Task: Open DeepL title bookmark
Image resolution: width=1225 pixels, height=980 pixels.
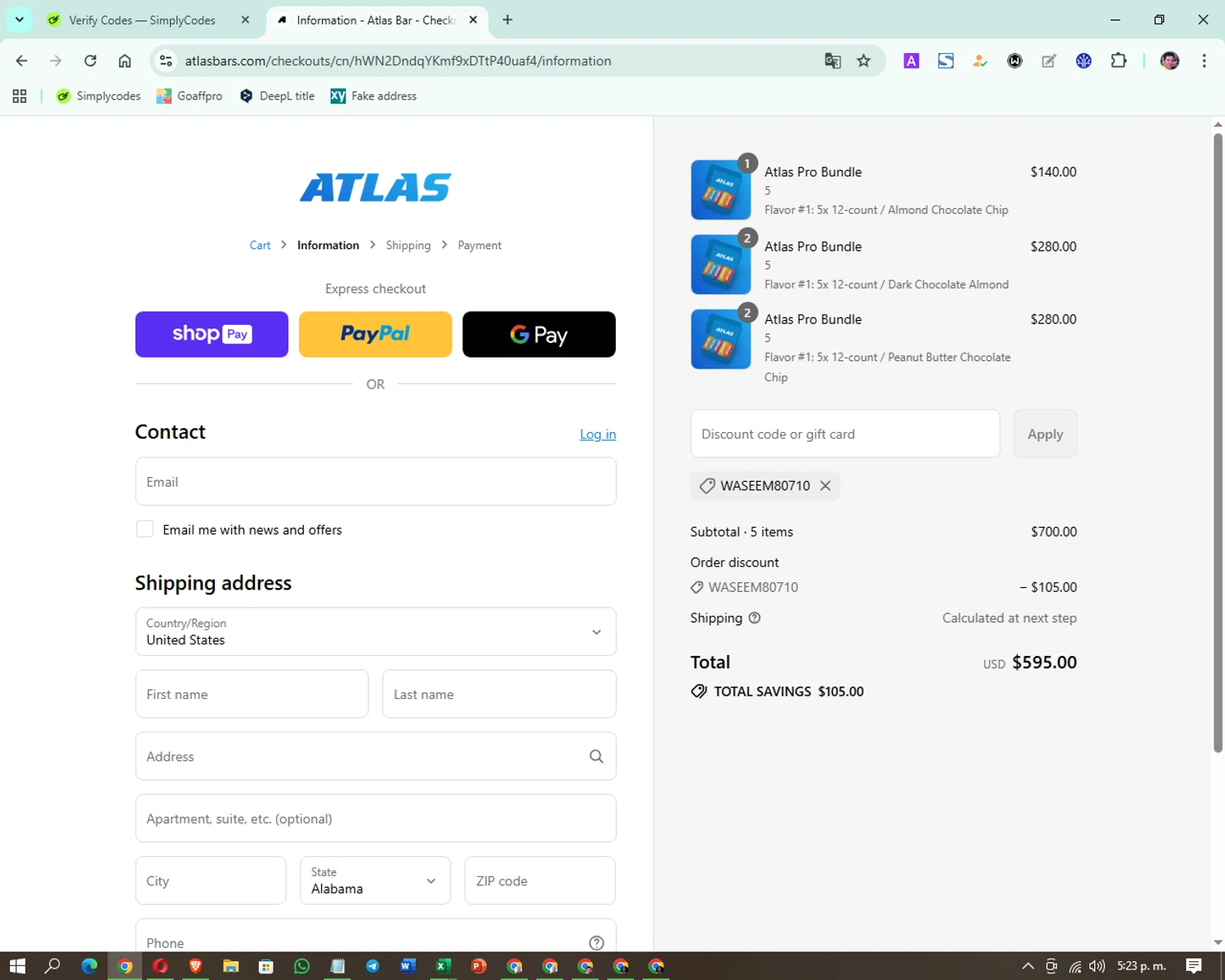Action: [277, 96]
